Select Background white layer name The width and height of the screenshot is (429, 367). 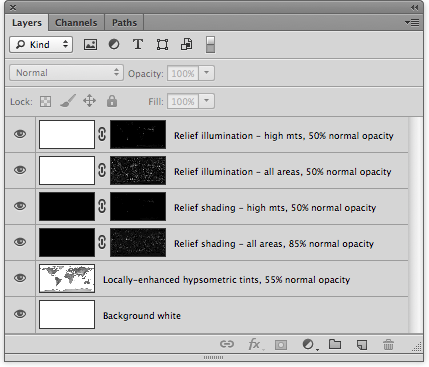pos(142,316)
